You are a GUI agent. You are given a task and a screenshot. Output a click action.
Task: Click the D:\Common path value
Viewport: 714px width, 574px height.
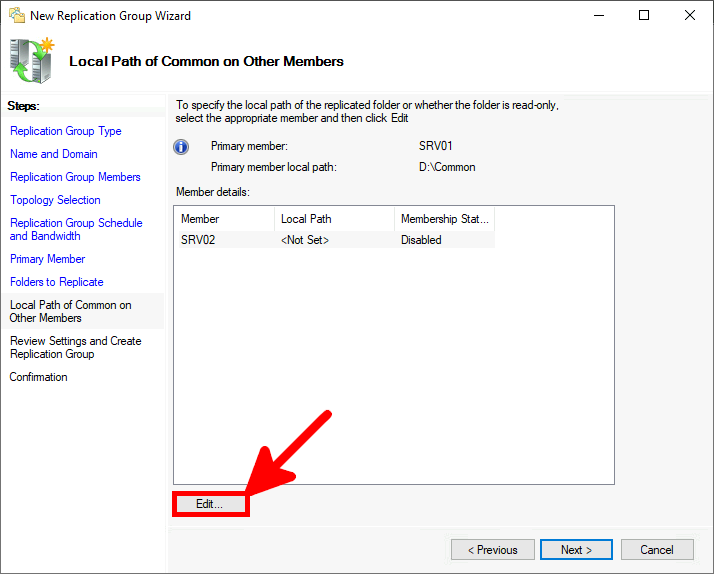(x=447, y=167)
